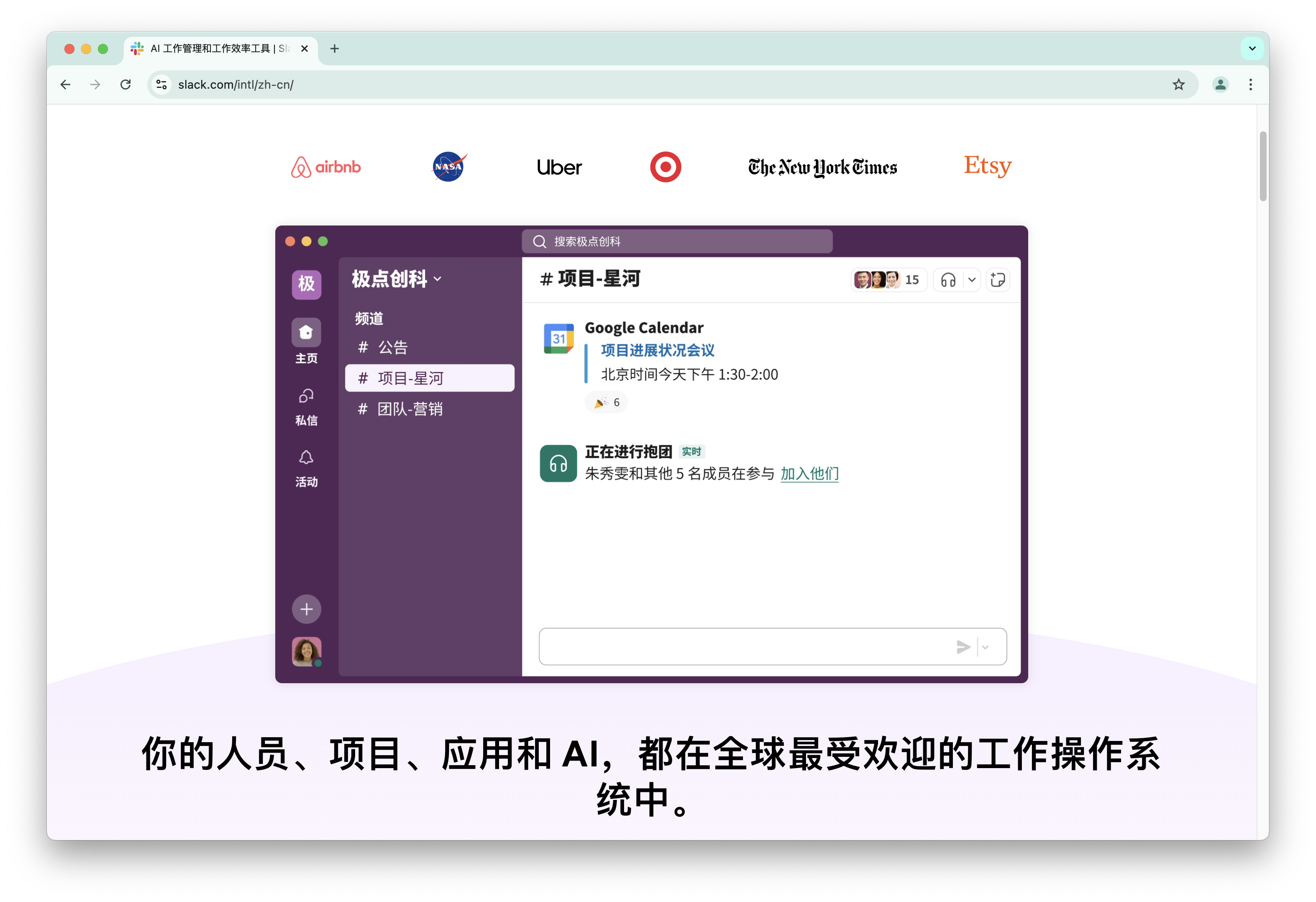This screenshot has width=1316, height=902.
Task: Click the round plus button in sidebar
Action: pos(306,609)
